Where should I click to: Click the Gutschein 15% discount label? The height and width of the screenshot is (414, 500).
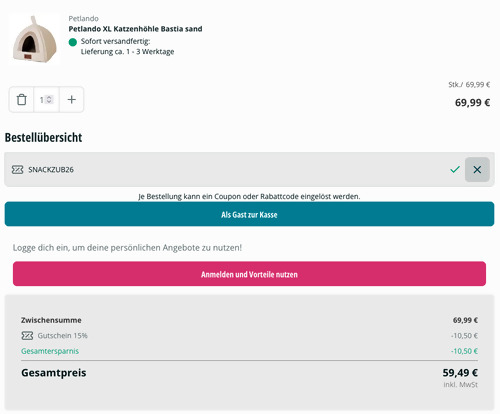pos(62,336)
